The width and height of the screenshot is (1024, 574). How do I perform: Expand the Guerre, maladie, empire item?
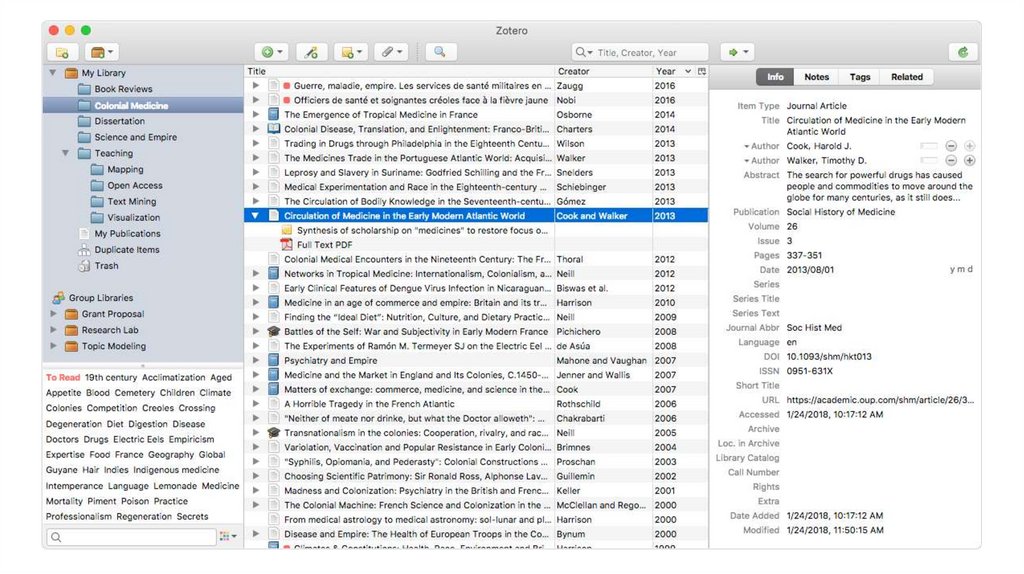coord(255,86)
